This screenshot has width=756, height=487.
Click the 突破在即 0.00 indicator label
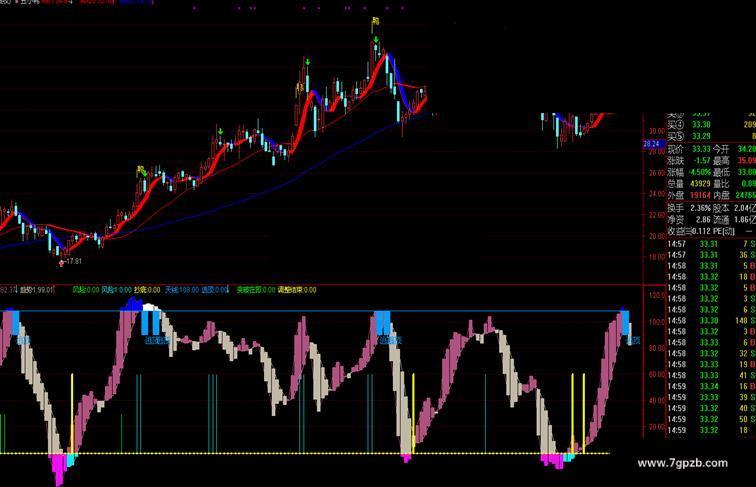click(256, 290)
